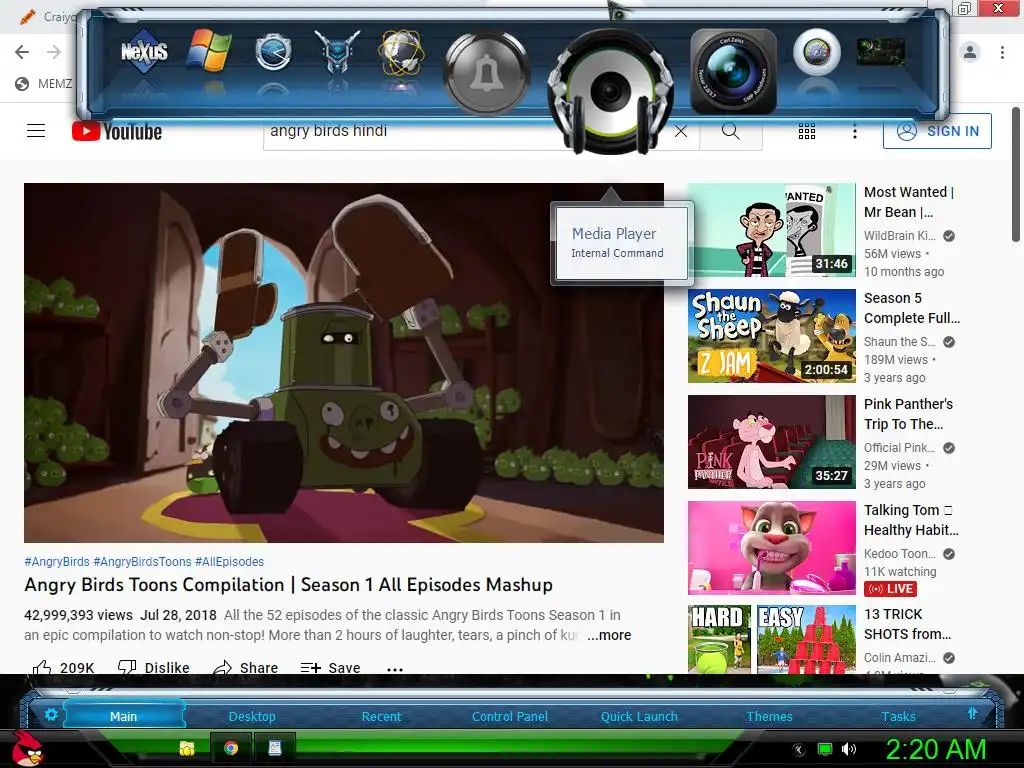The width and height of the screenshot is (1024, 768).
Task: Open Shaun the Sheep Season 5 thumbnail
Action: coord(771,336)
